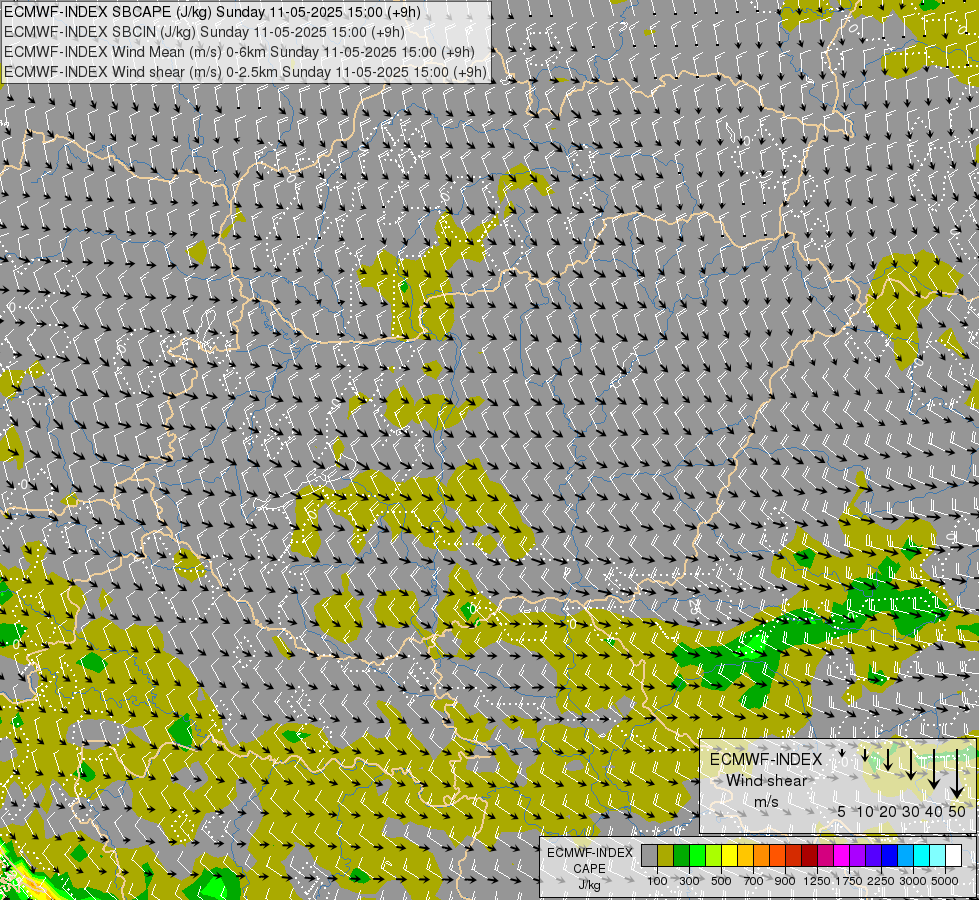Click the 100 tick label on CAPE scale
The image size is (979, 900).
tap(657, 881)
